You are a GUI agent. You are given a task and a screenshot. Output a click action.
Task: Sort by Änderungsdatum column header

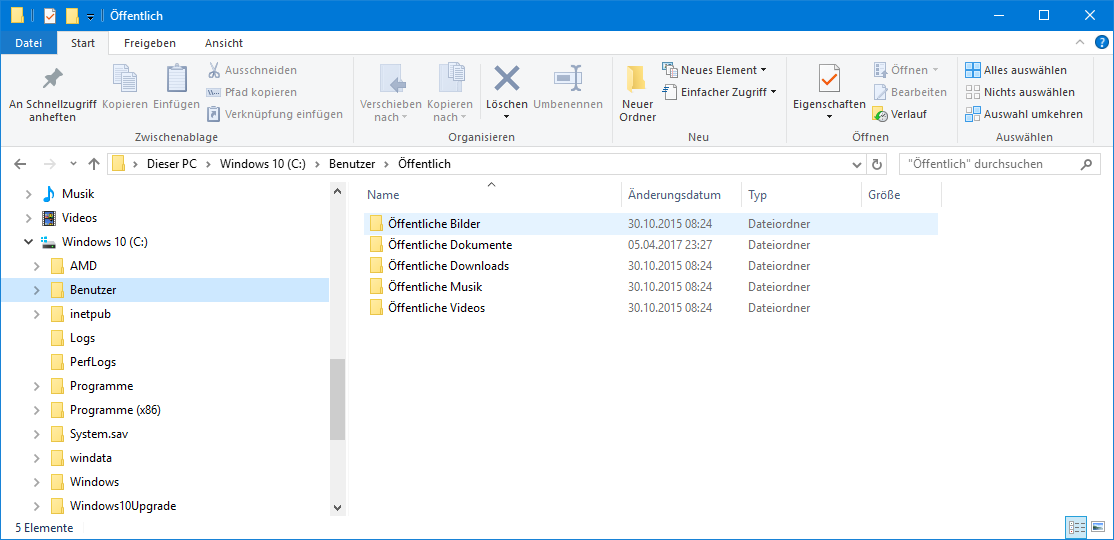[681, 195]
